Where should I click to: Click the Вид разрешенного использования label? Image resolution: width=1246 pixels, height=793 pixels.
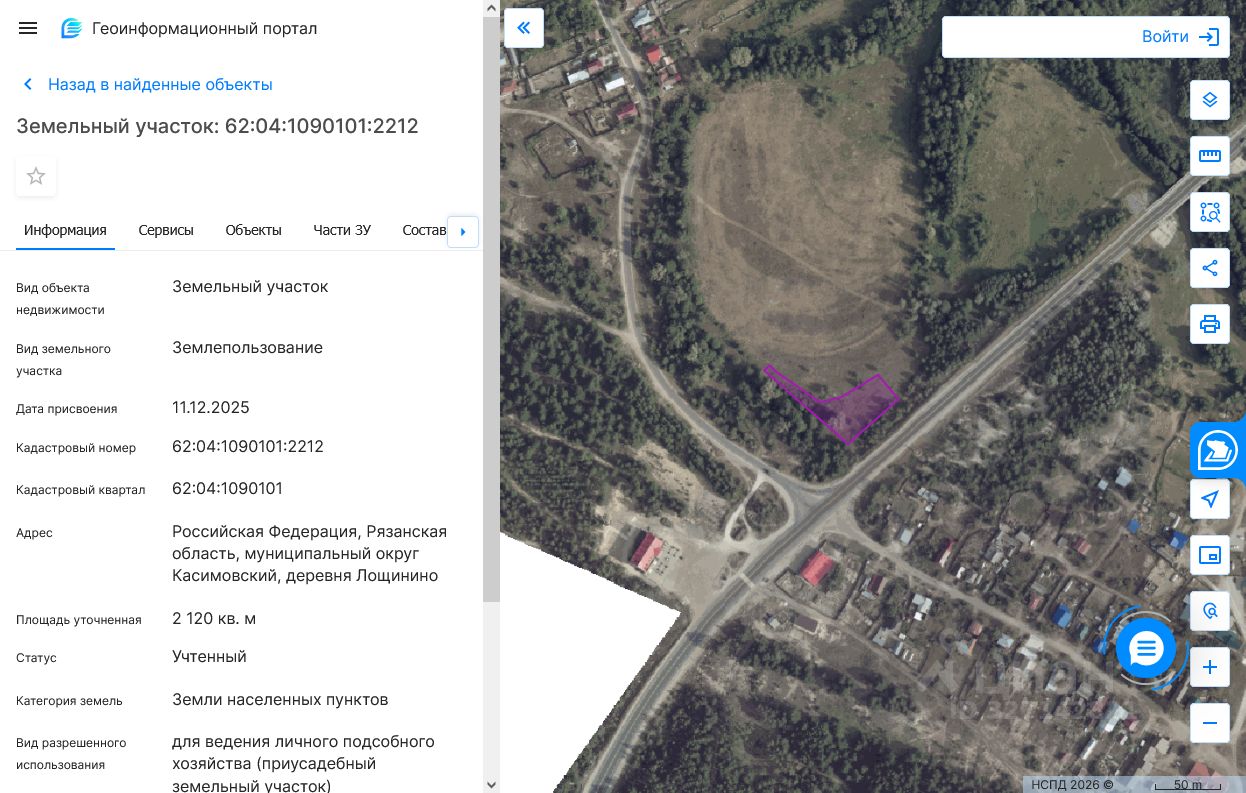coord(71,754)
